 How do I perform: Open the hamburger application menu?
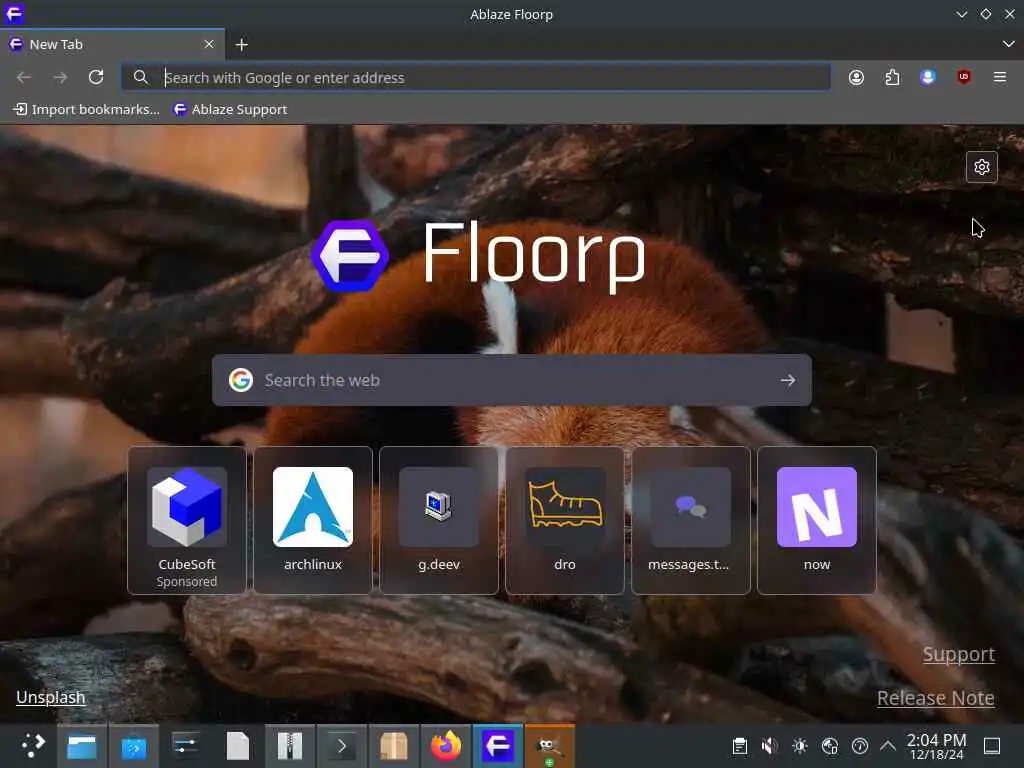(999, 77)
